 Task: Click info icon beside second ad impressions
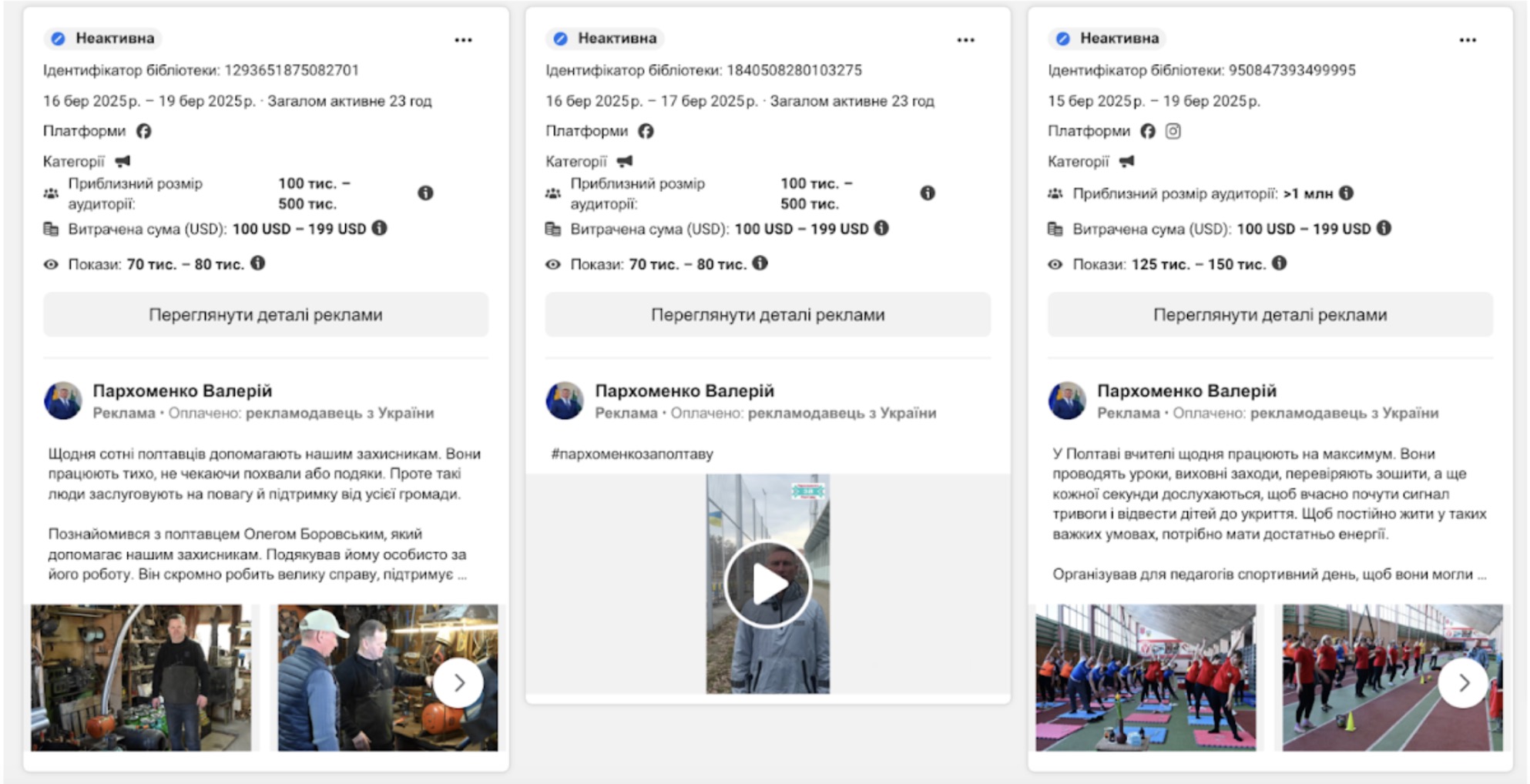click(x=760, y=263)
